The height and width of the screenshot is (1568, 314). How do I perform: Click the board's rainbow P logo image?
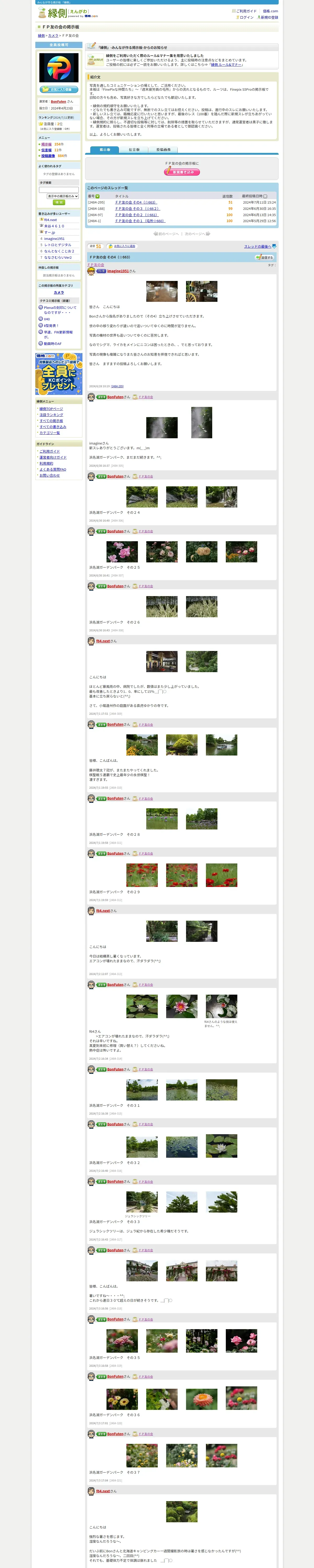click(59, 68)
